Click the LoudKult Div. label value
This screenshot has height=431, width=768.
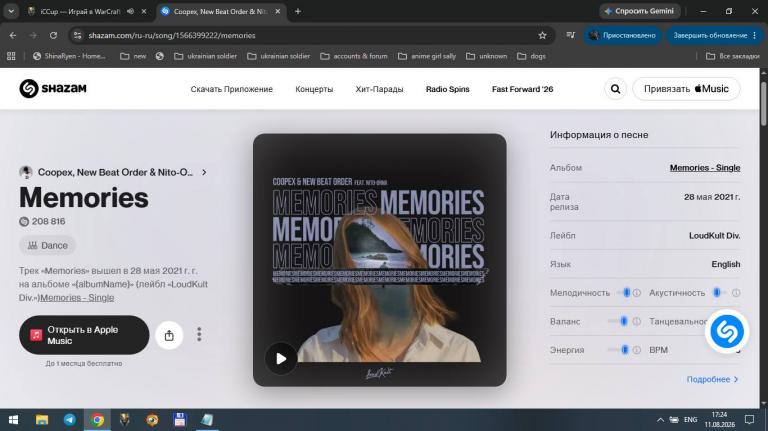click(x=715, y=236)
